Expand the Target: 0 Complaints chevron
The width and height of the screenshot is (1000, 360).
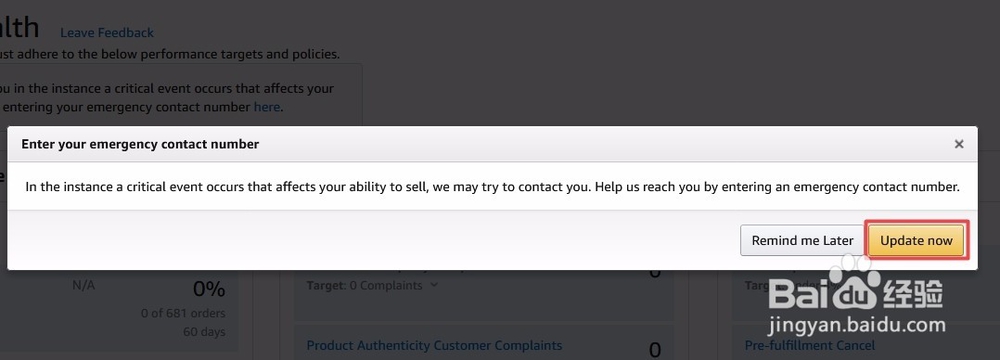[x=434, y=285]
